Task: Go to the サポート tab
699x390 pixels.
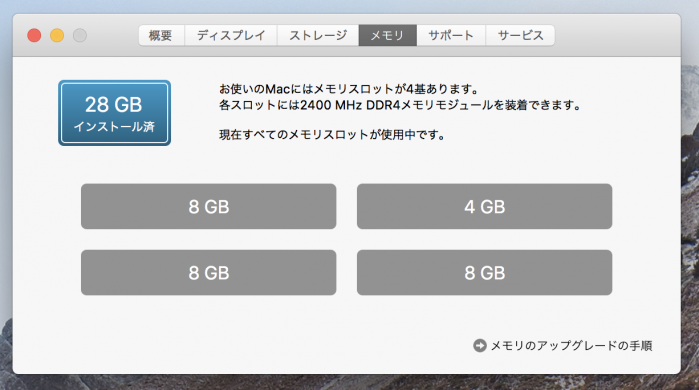Action: tap(451, 35)
